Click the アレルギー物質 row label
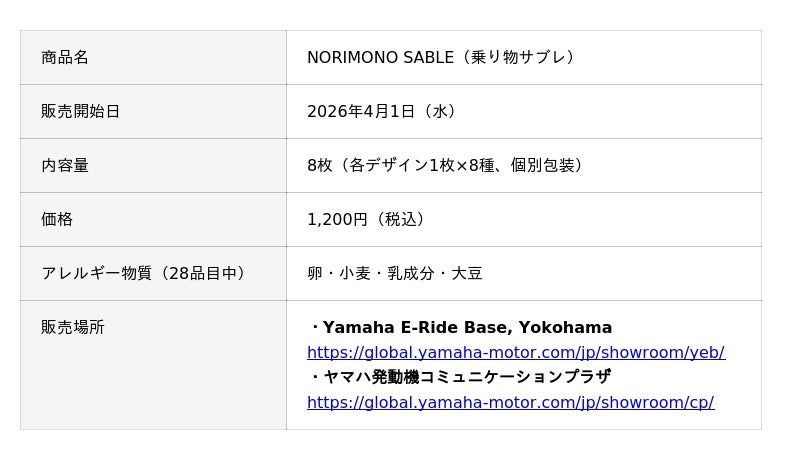 tap(94, 273)
